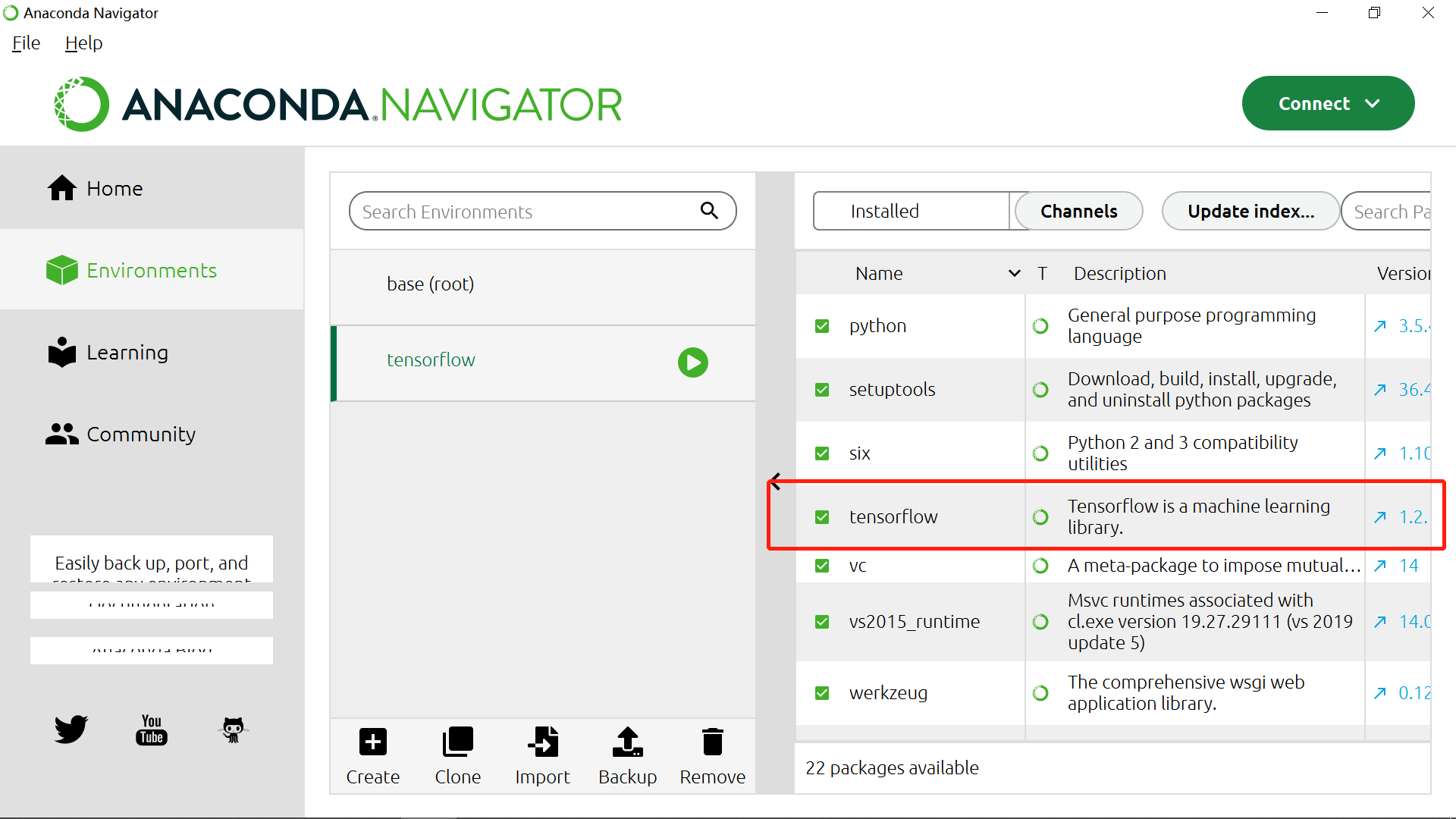The height and width of the screenshot is (819, 1456).
Task: Sort packages by Name column arrow
Action: (1014, 273)
